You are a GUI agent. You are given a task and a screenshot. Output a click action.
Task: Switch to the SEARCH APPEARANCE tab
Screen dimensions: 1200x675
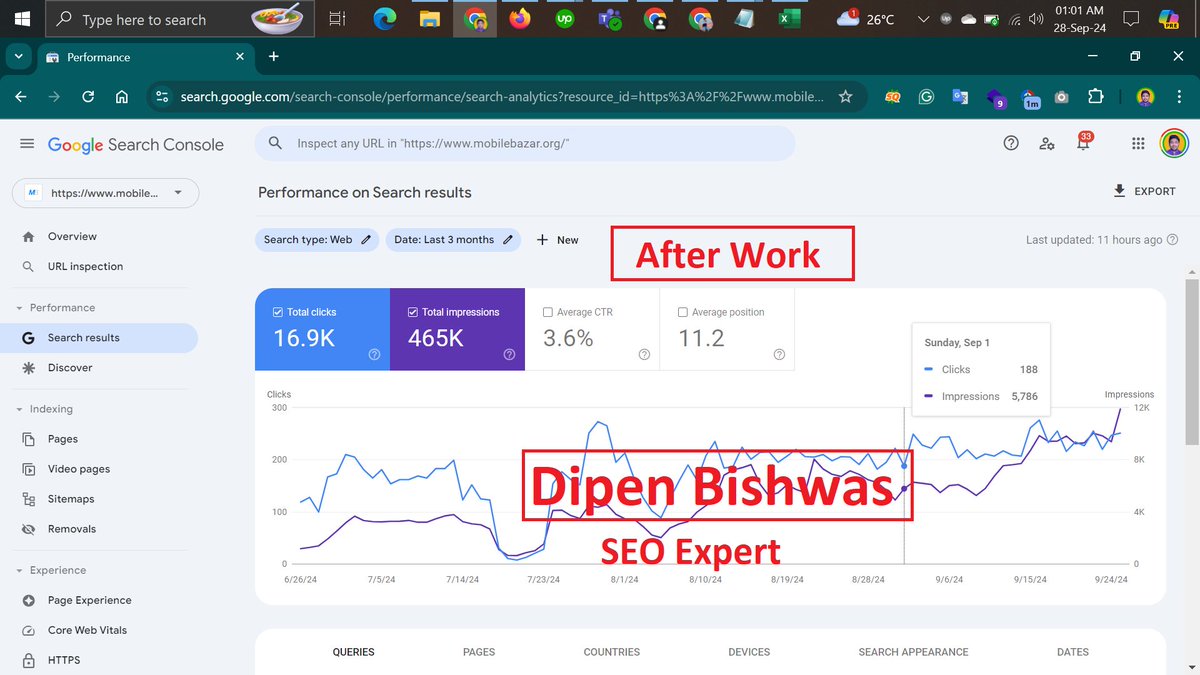pos(913,652)
